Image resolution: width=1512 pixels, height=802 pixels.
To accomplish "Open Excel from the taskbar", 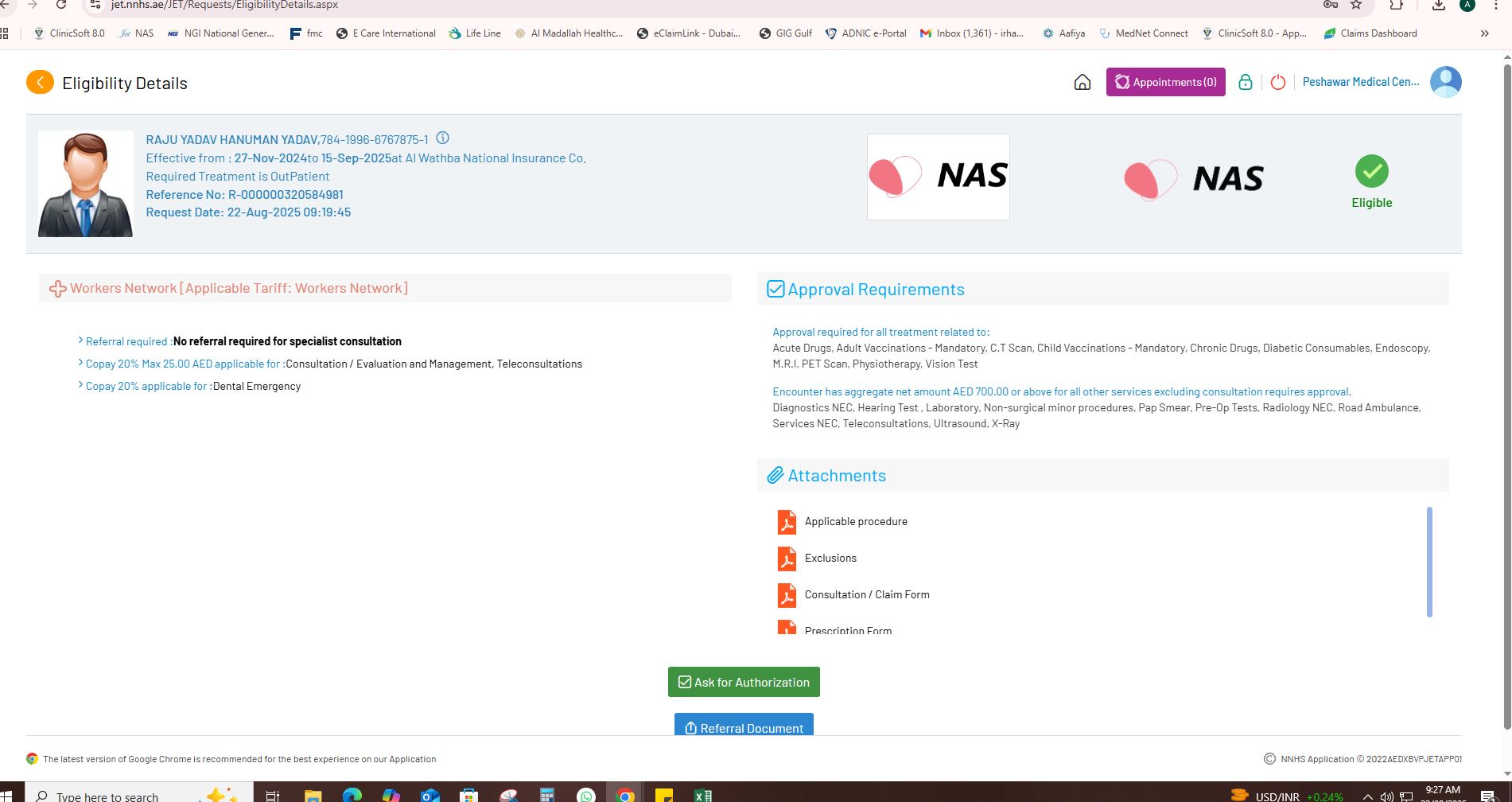I will coord(702,795).
